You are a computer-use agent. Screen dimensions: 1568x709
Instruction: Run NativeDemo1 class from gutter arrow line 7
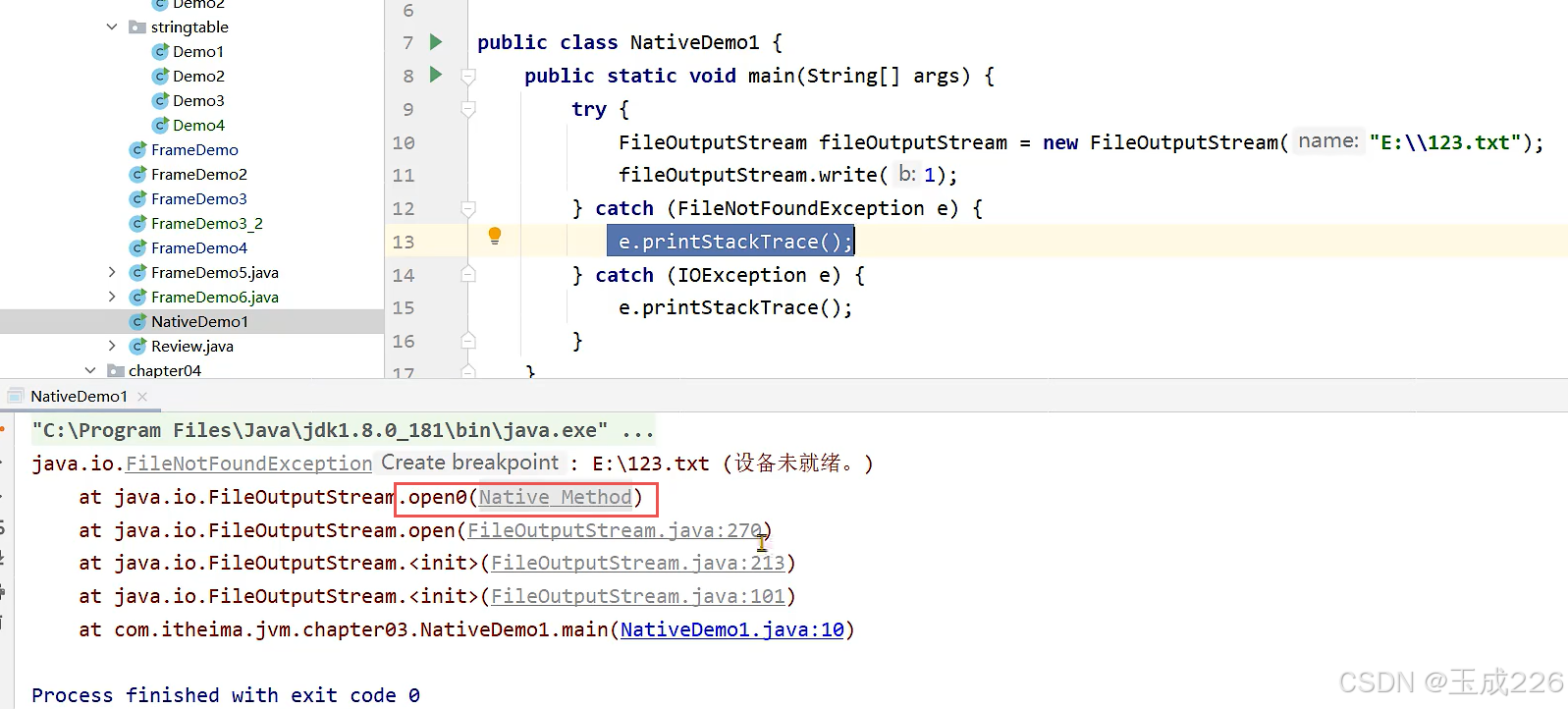[x=436, y=42]
